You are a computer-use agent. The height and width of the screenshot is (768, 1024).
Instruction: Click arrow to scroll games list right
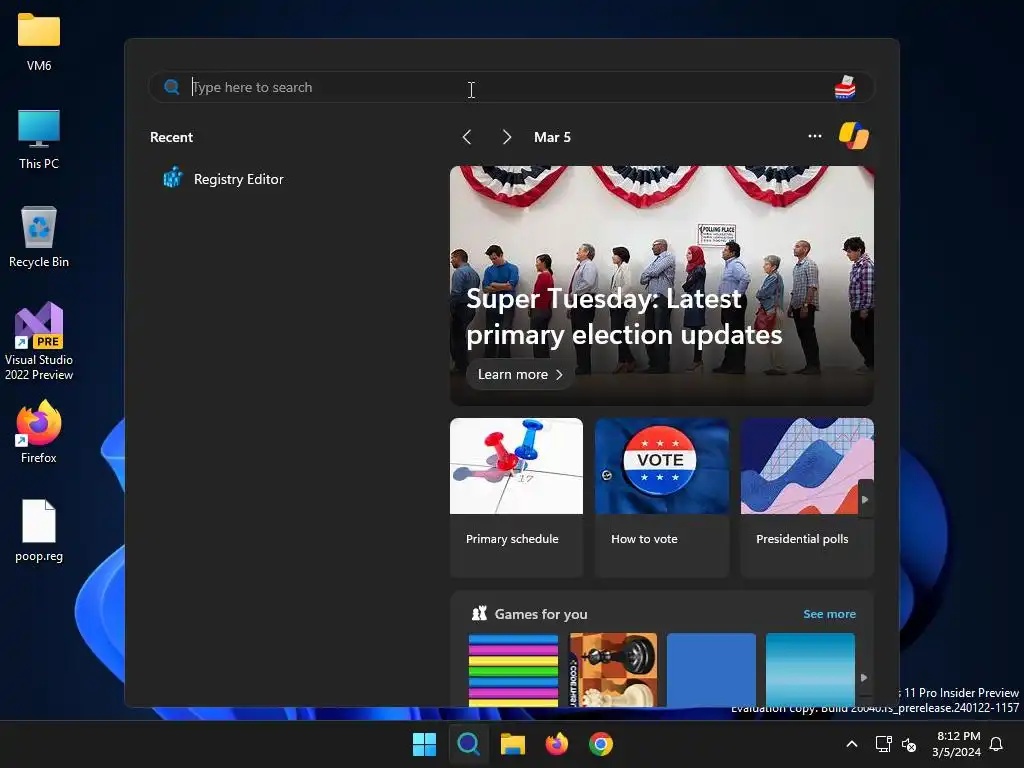coord(864,678)
